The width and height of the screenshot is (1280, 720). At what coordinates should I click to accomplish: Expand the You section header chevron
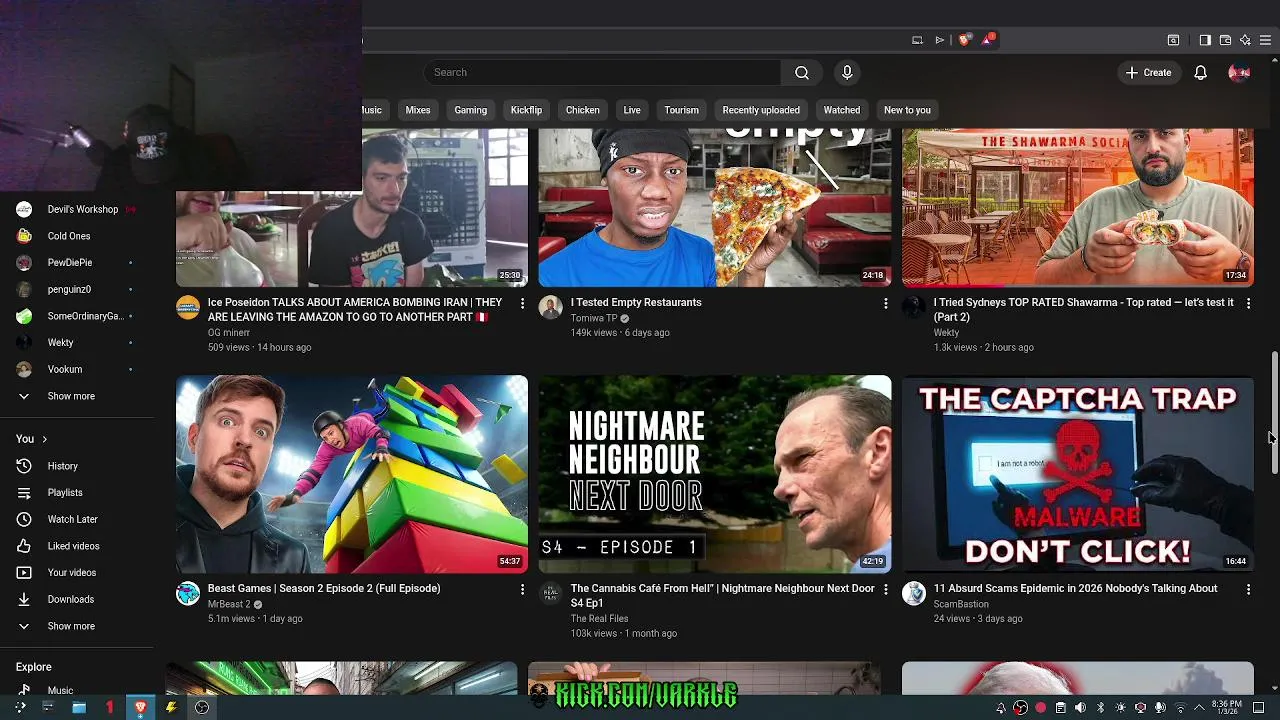click(44, 439)
